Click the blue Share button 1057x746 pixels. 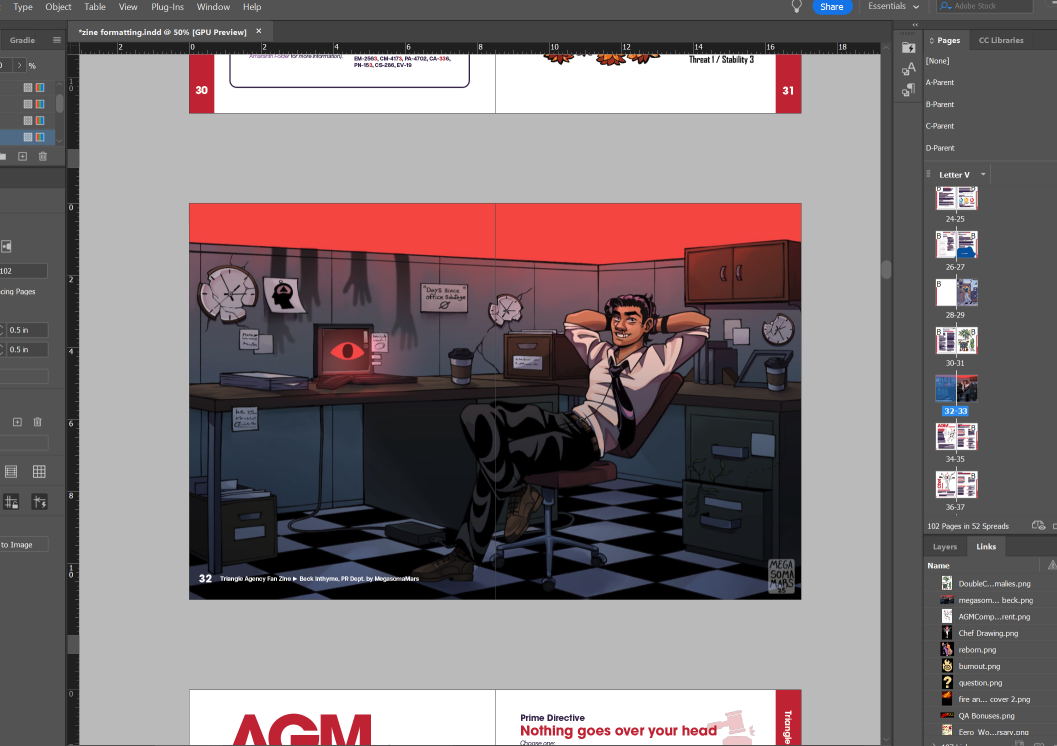coord(832,7)
